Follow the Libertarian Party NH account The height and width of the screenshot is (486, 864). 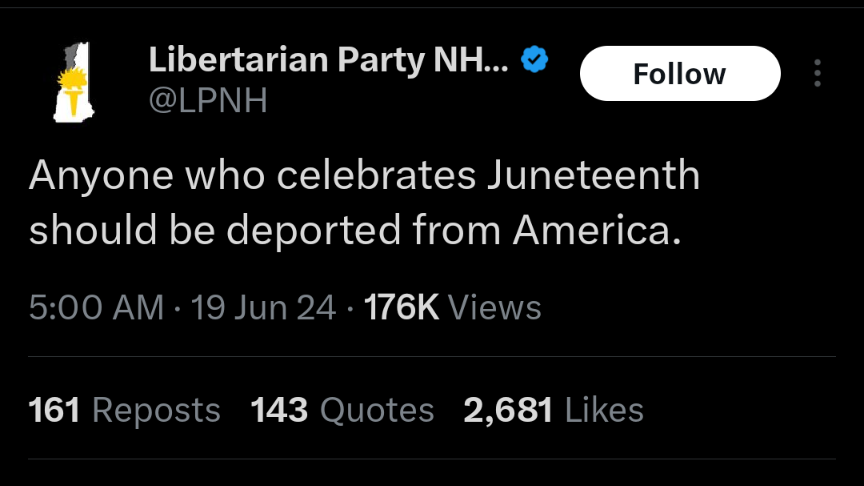click(679, 74)
